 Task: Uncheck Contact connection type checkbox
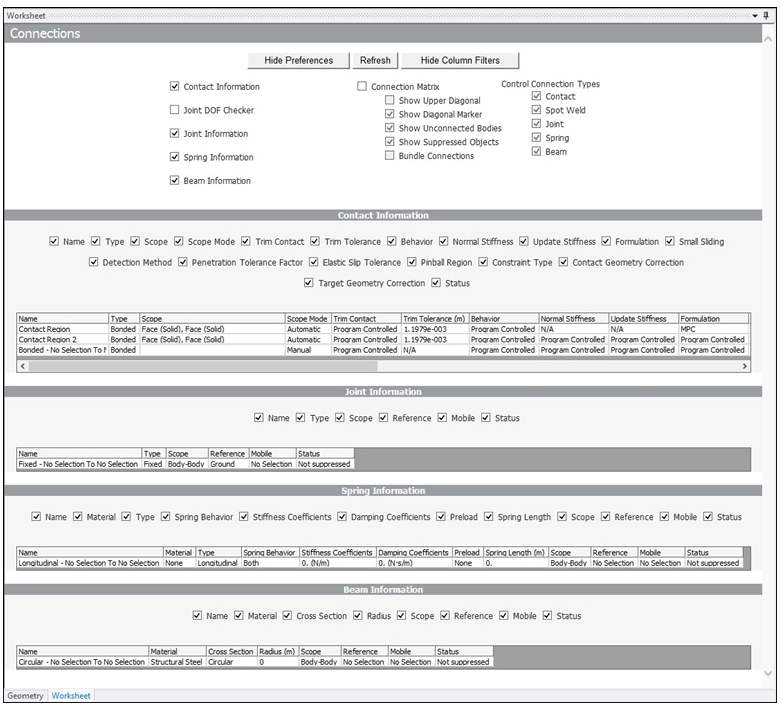click(x=536, y=96)
